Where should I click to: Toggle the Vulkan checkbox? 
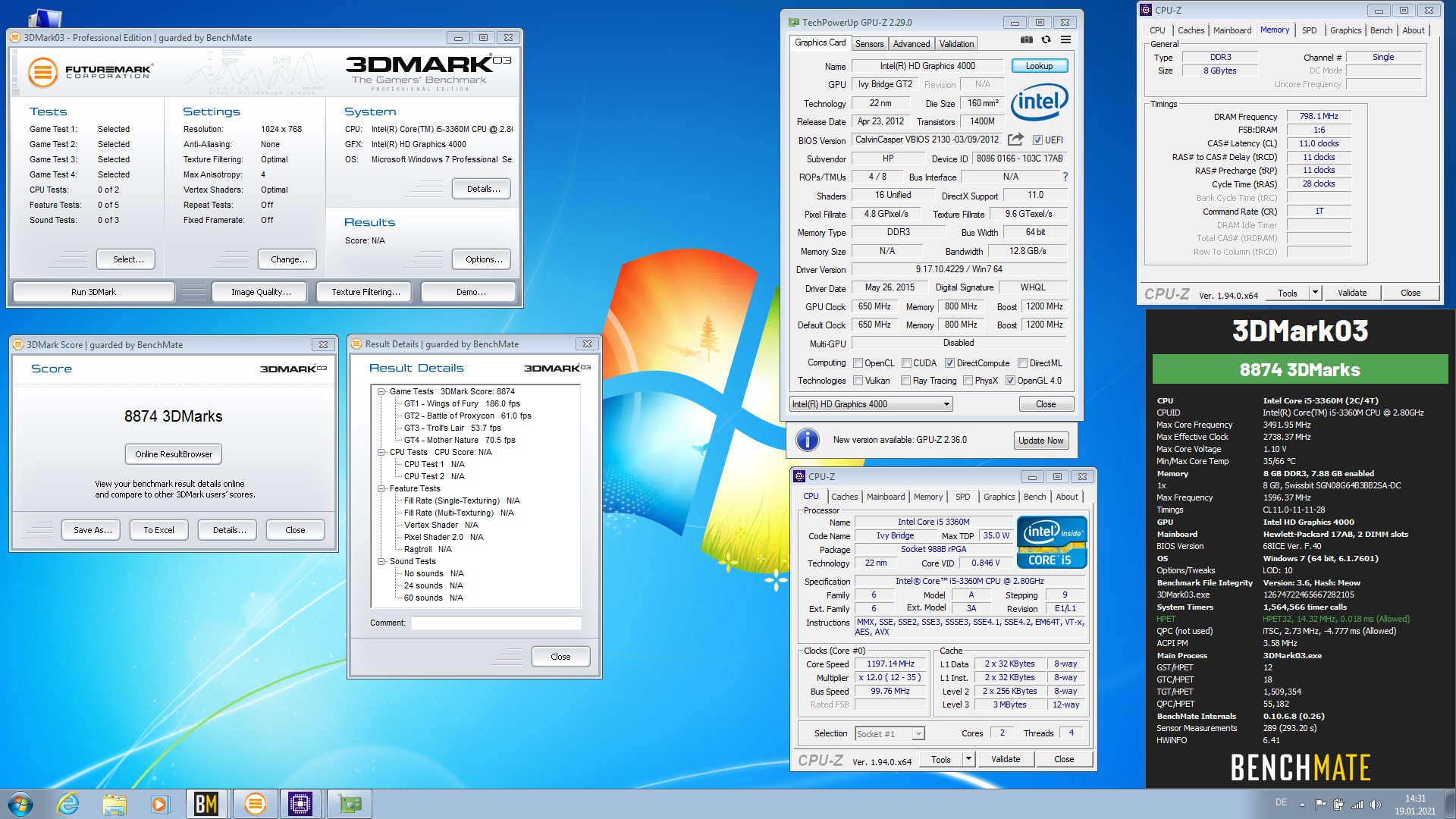point(858,381)
